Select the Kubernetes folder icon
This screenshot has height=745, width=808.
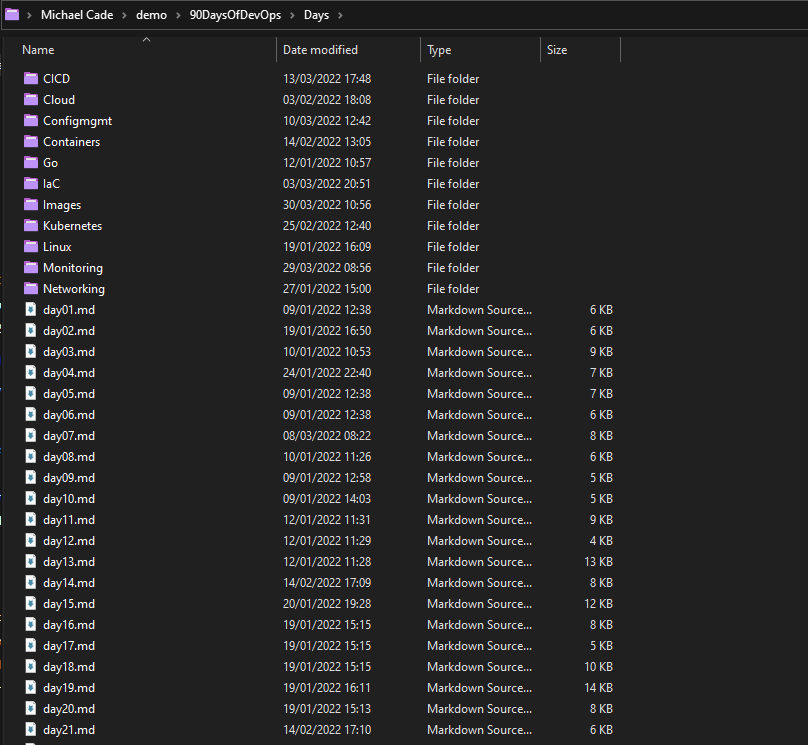(x=31, y=226)
